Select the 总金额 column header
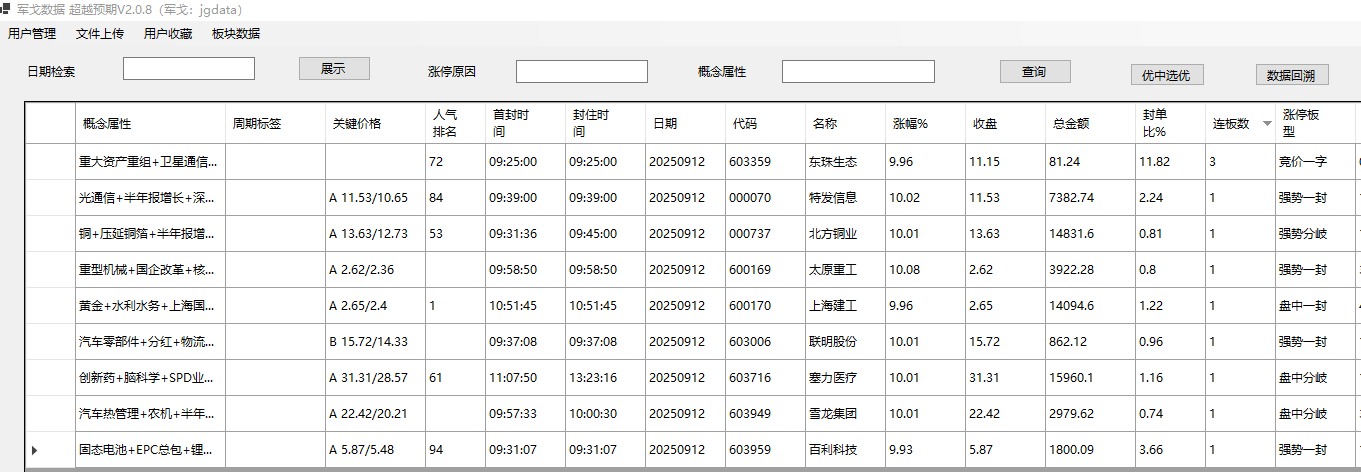 [1071, 124]
